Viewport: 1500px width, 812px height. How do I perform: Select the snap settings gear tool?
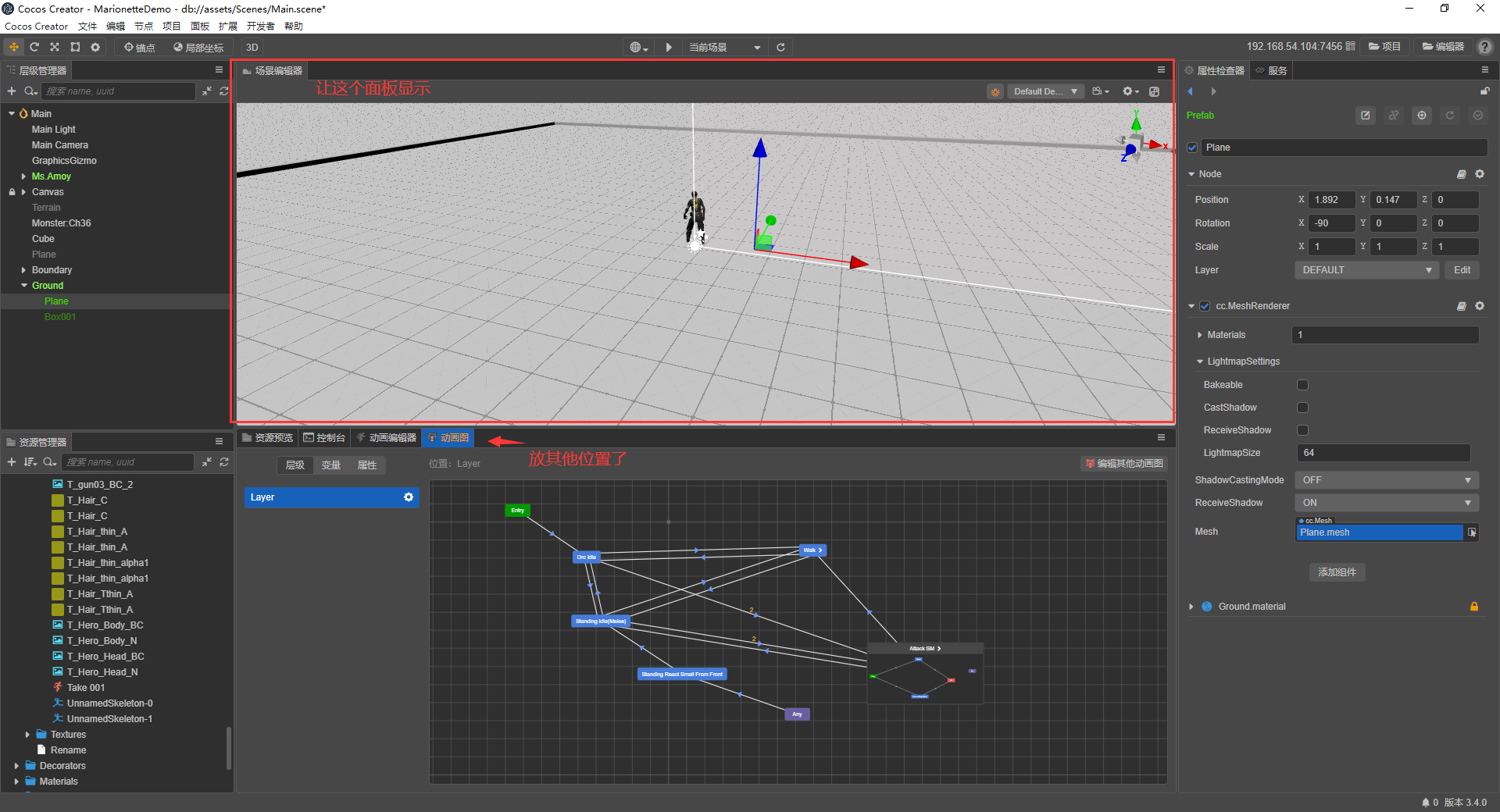pos(95,47)
